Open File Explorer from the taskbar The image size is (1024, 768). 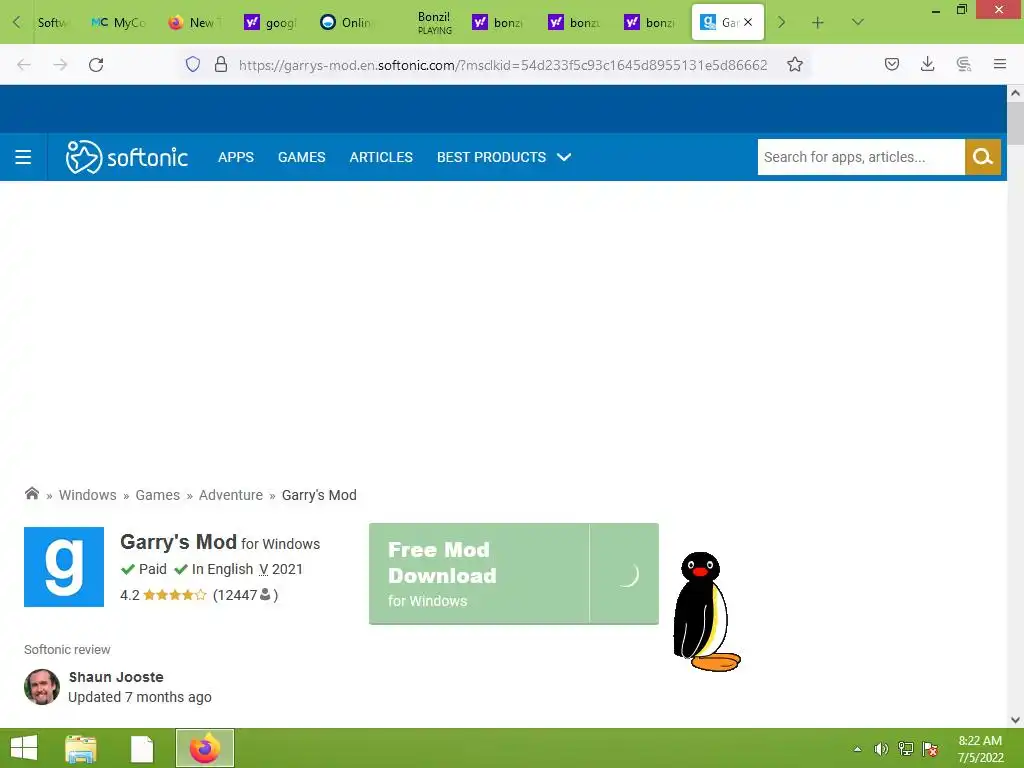(81, 748)
